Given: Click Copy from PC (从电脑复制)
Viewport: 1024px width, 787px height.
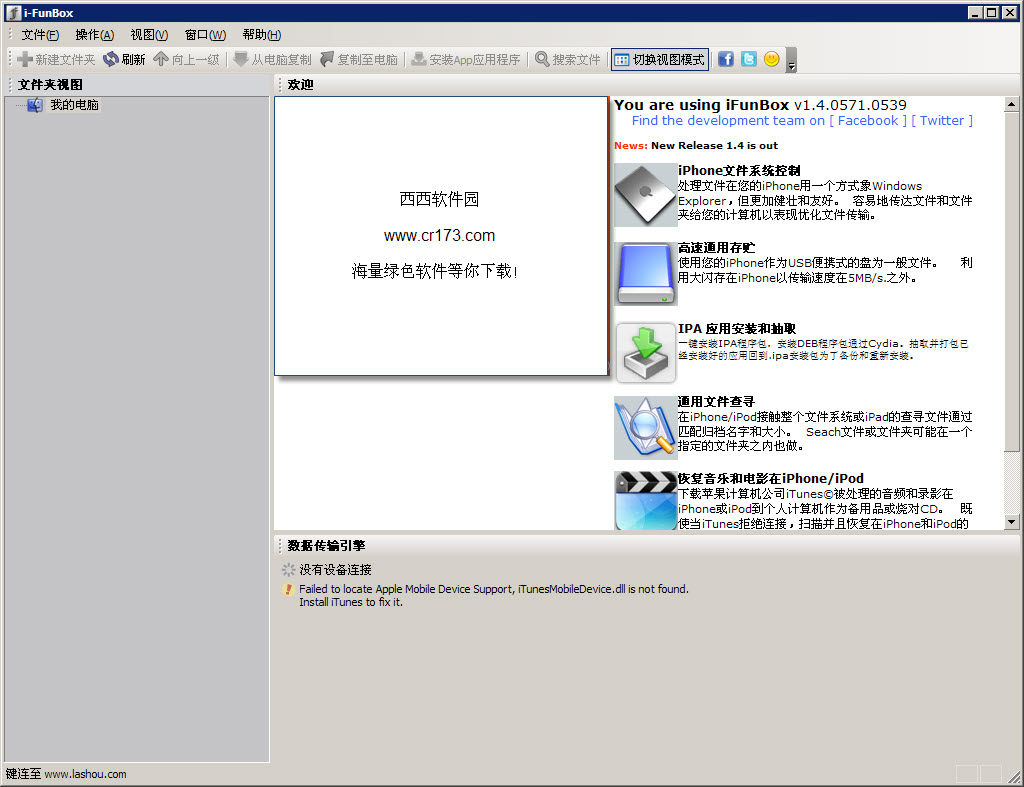Looking at the screenshot, I should (273, 59).
